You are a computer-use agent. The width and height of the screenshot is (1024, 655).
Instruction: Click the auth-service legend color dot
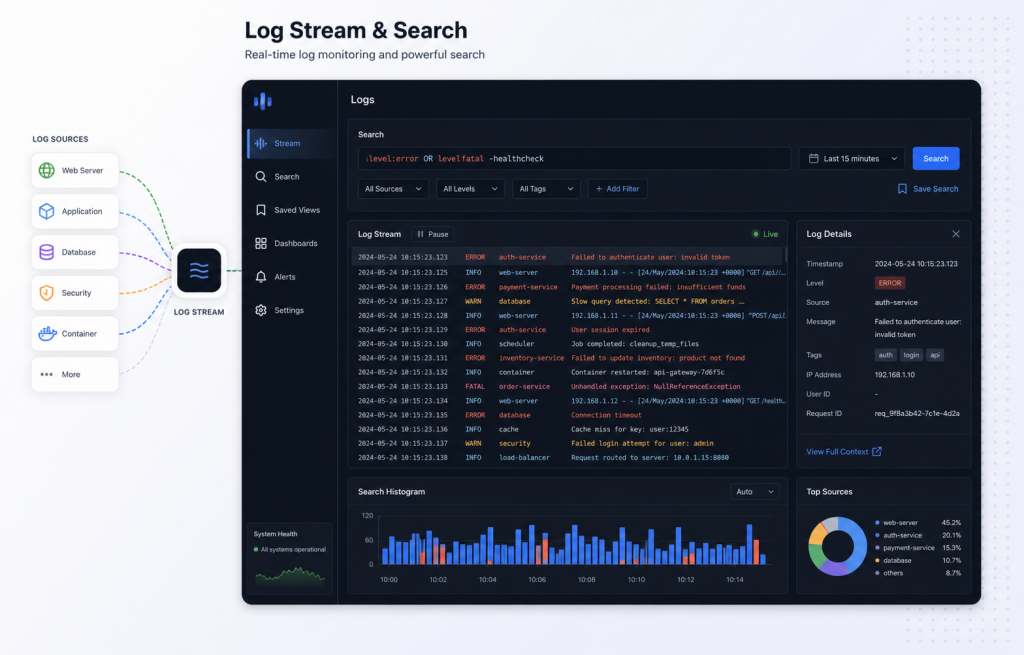coord(877,535)
